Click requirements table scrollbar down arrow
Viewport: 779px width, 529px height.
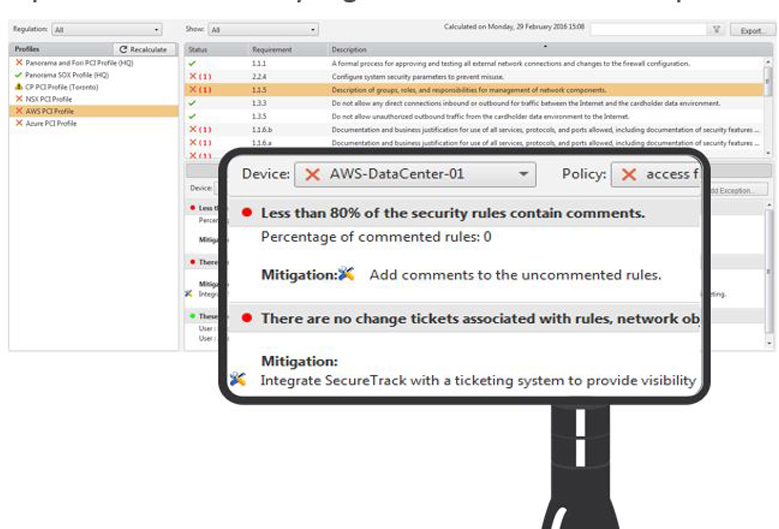coord(768,152)
